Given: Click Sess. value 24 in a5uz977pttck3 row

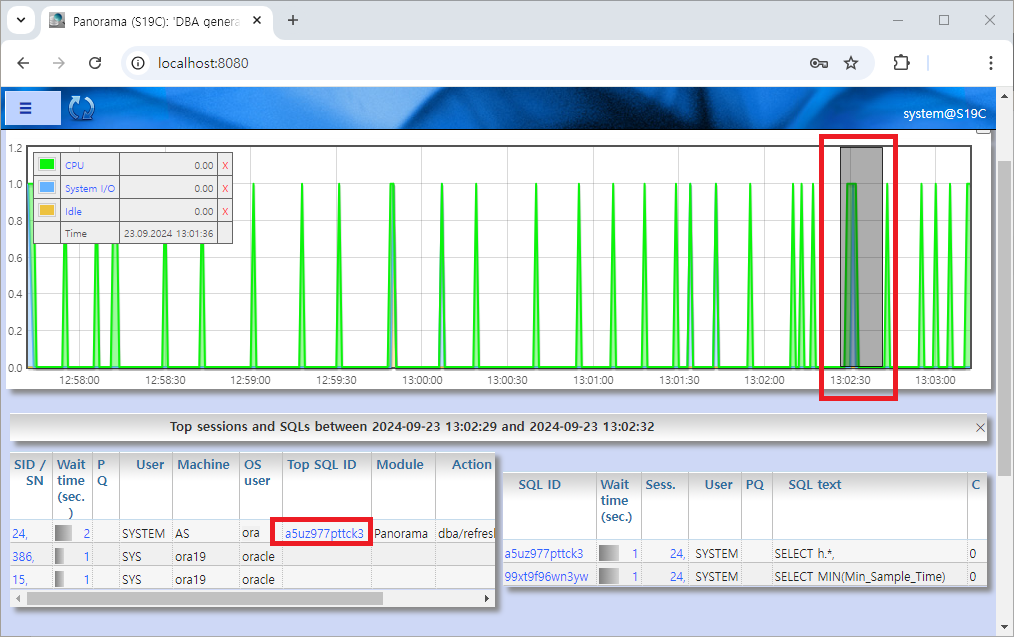Looking at the screenshot, I should tap(677, 554).
